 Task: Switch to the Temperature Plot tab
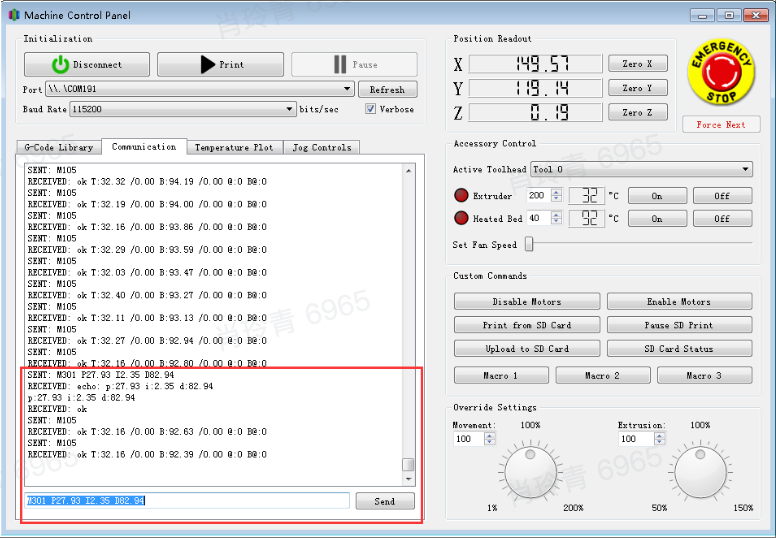(x=234, y=147)
